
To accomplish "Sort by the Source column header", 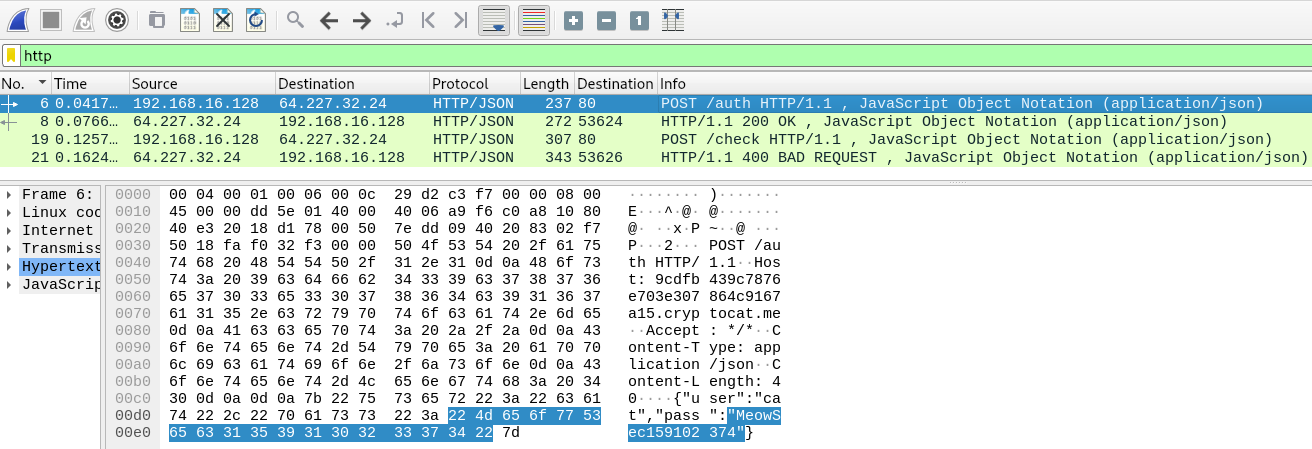I will [x=202, y=84].
